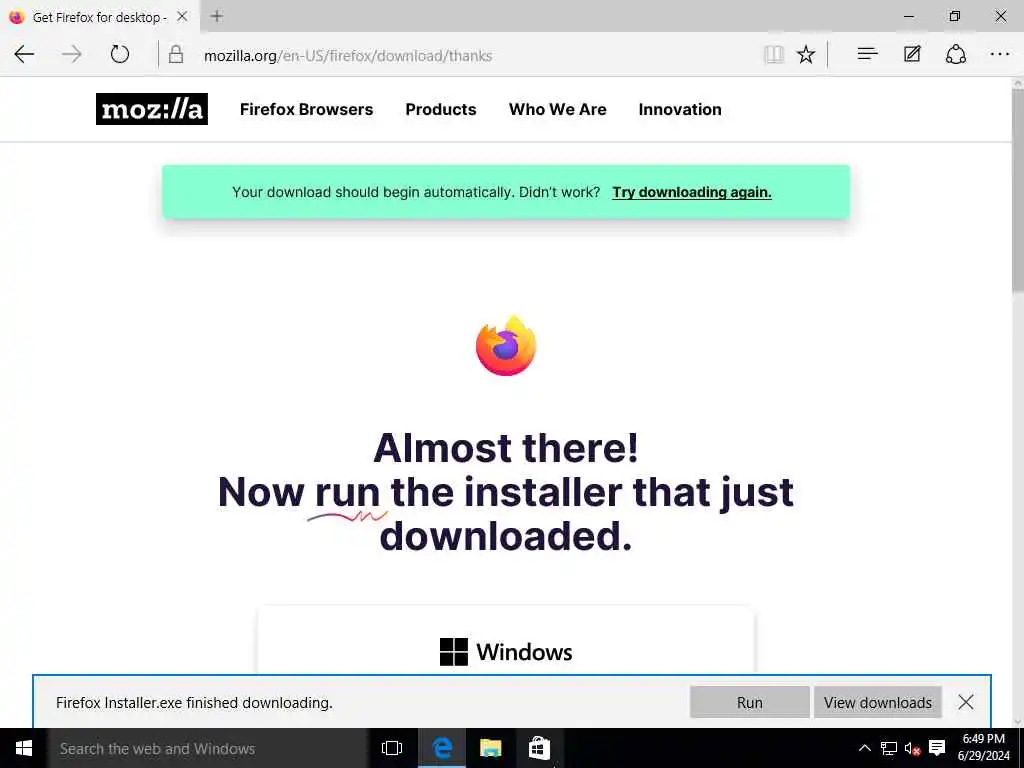
Task: Click the Windows logo beside Windows heading
Action: click(x=454, y=652)
